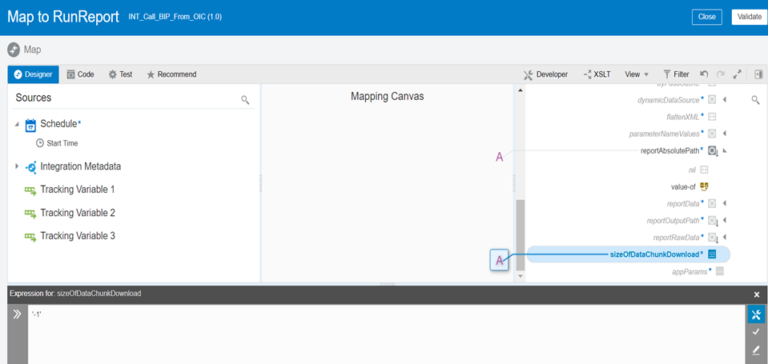
Task: Click the undo arrow in the toolbar
Action: [x=704, y=74]
